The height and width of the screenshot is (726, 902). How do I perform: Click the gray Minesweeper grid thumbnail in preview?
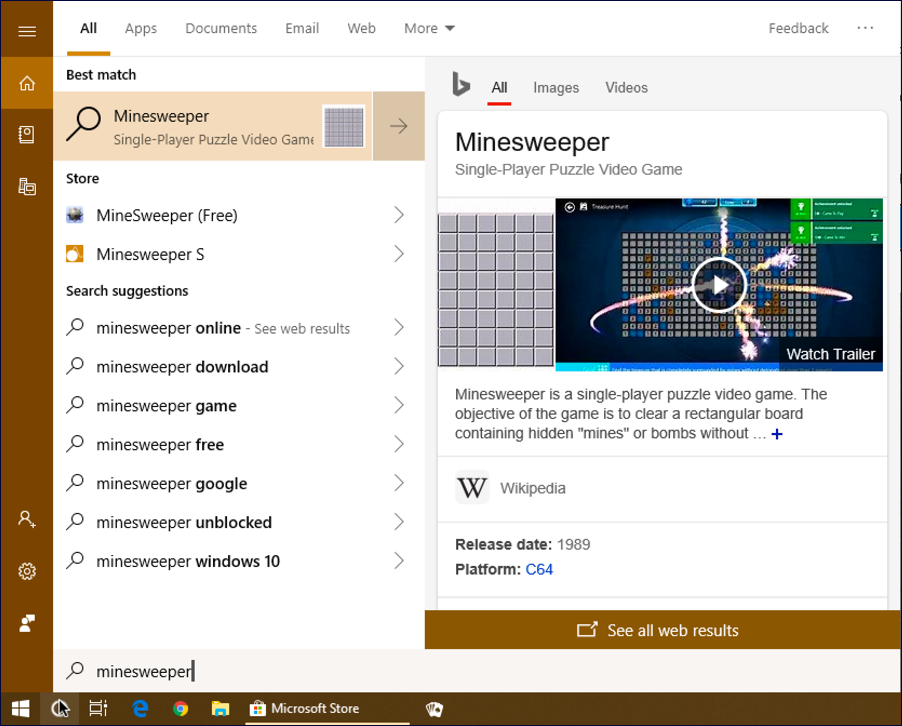point(496,290)
